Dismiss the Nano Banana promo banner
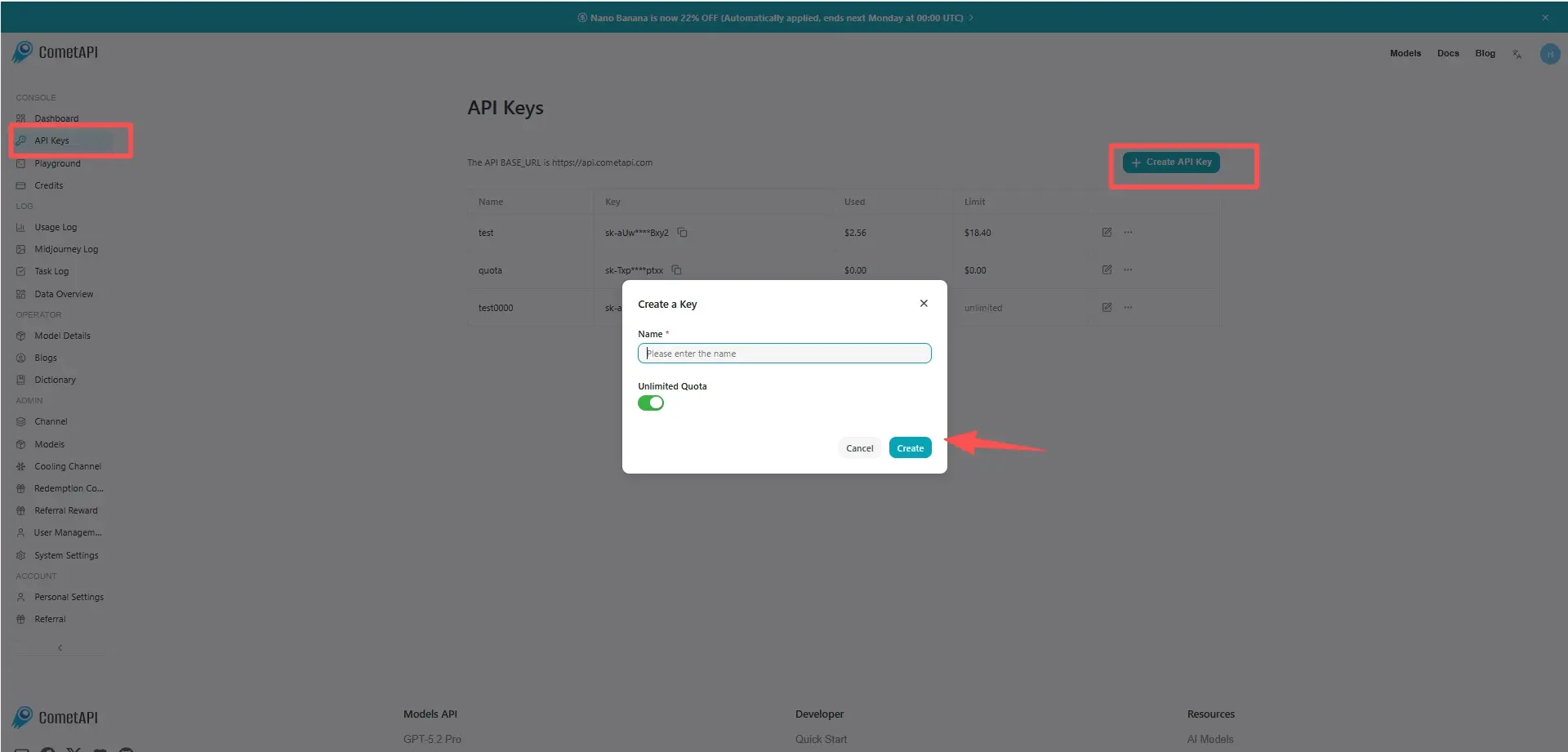Image resolution: width=1568 pixels, height=752 pixels. pyautogui.click(x=1544, y=17)
